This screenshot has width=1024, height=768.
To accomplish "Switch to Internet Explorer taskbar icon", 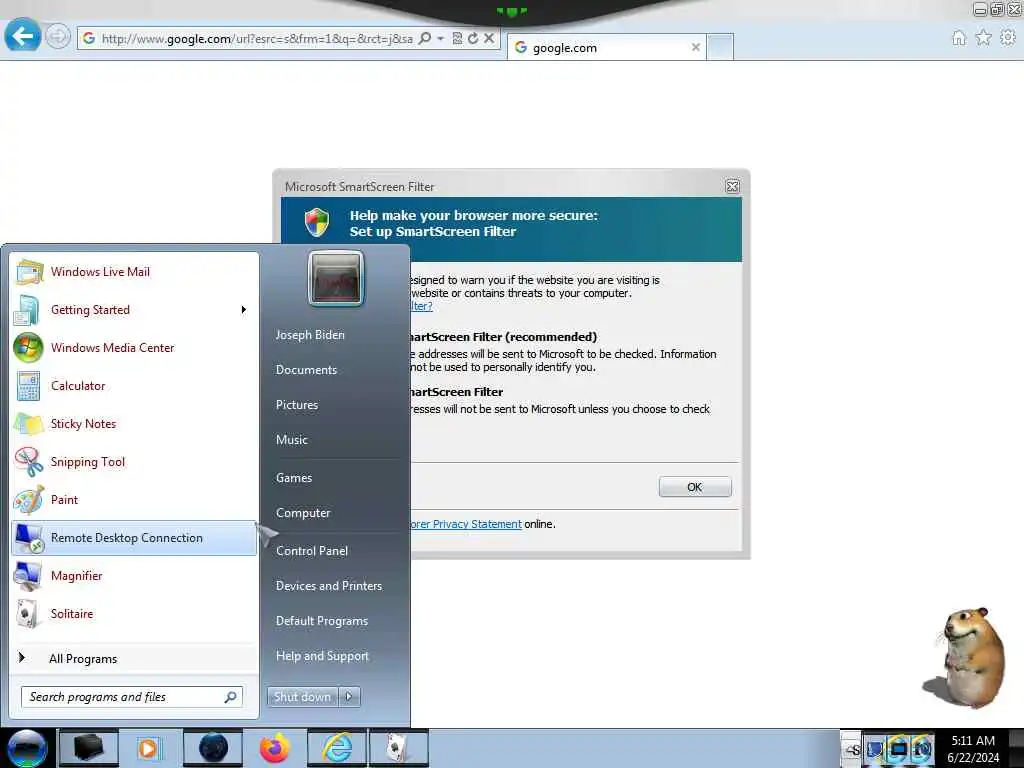I will pyautogui.click(x=338, y=748).
